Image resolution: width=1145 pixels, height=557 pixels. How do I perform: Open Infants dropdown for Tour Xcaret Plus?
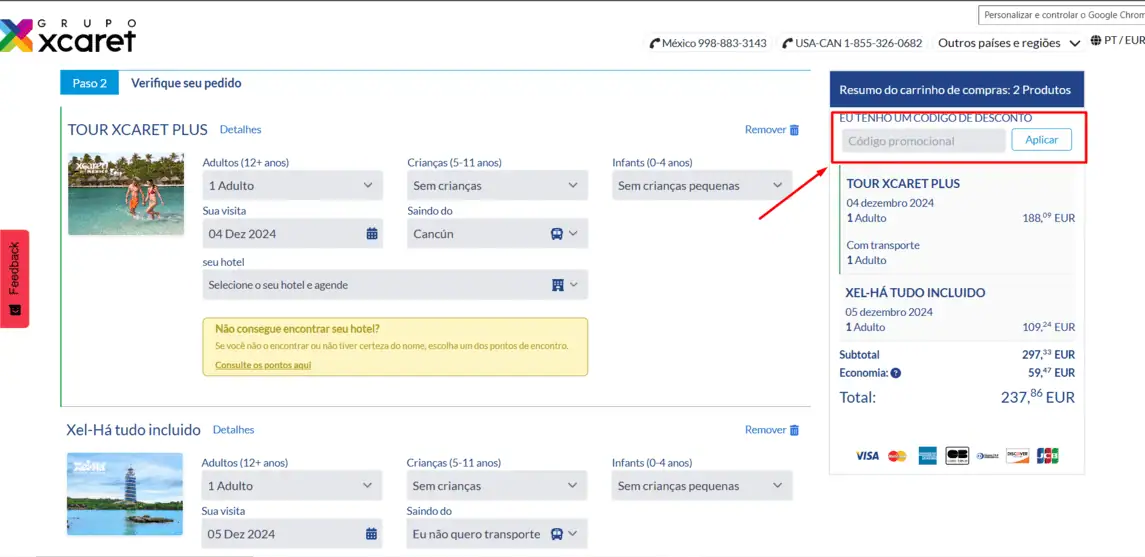point(702,185)
